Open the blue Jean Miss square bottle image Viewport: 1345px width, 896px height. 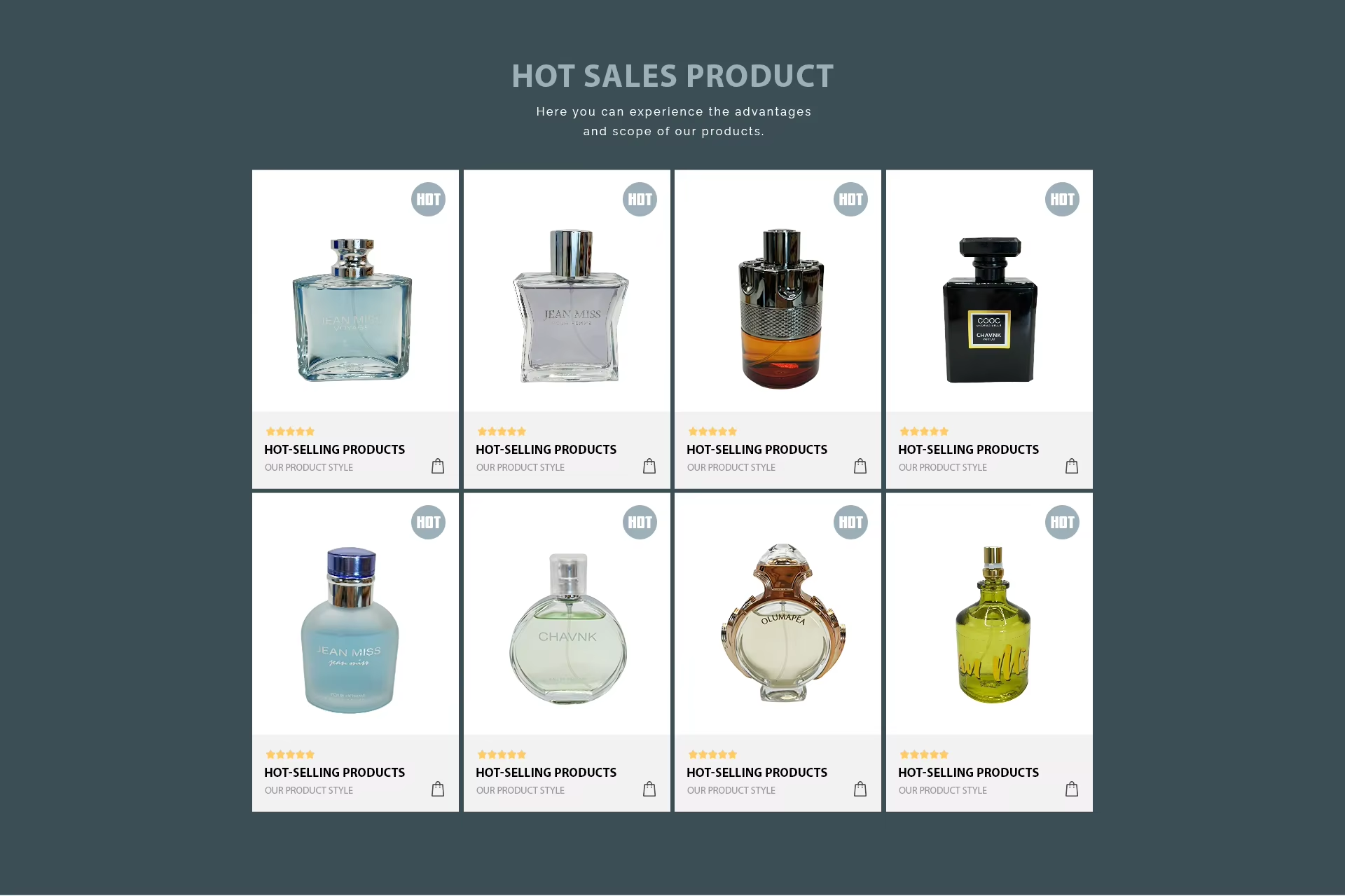pos(352,310)
